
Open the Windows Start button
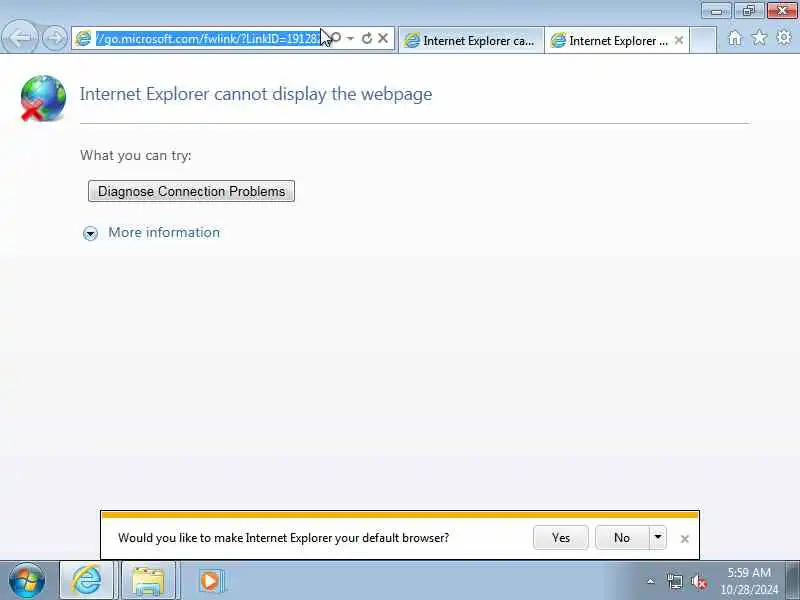pos(27,581)
